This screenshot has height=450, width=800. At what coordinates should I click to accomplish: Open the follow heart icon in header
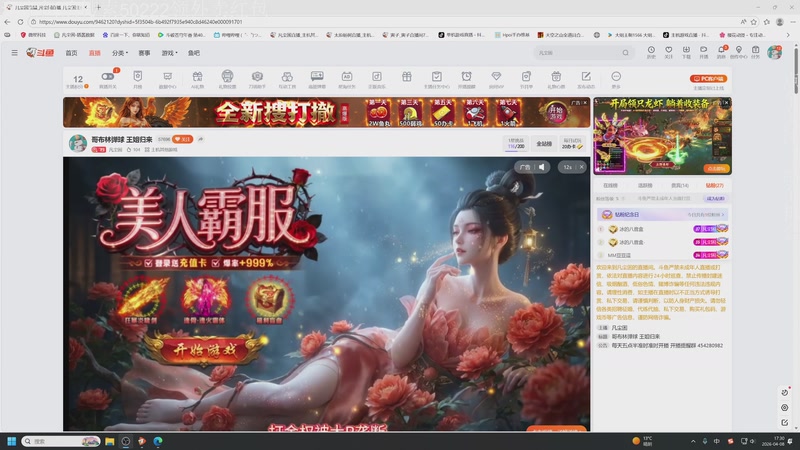668,52
